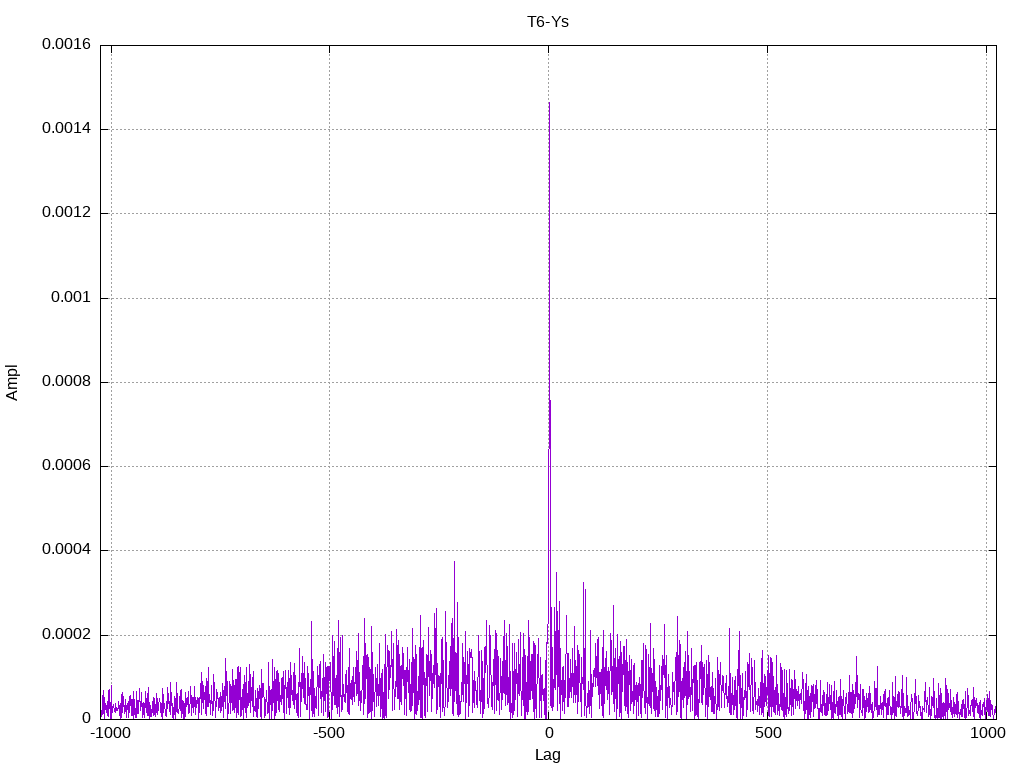Click the 0.0002 y-axis tick label
This screenshot has height=768, width=1024.
[x=67, y=634]
